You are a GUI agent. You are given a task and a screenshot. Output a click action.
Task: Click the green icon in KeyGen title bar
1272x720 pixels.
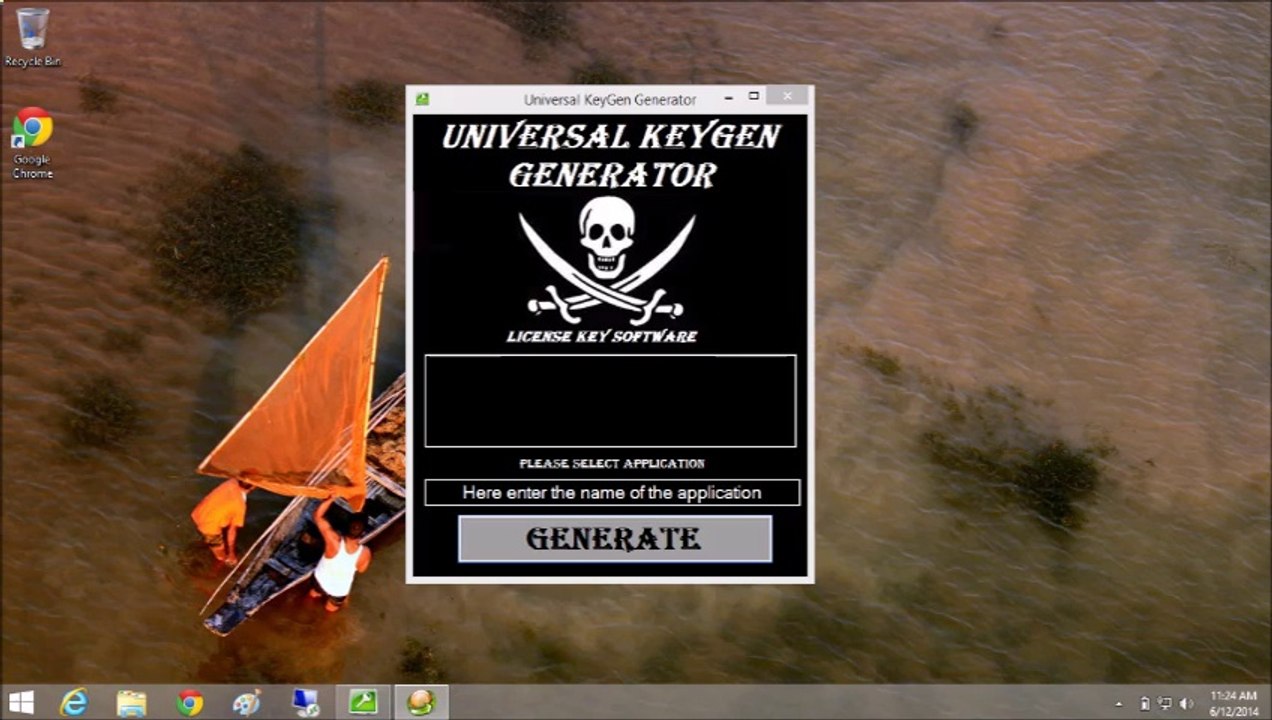423,99
